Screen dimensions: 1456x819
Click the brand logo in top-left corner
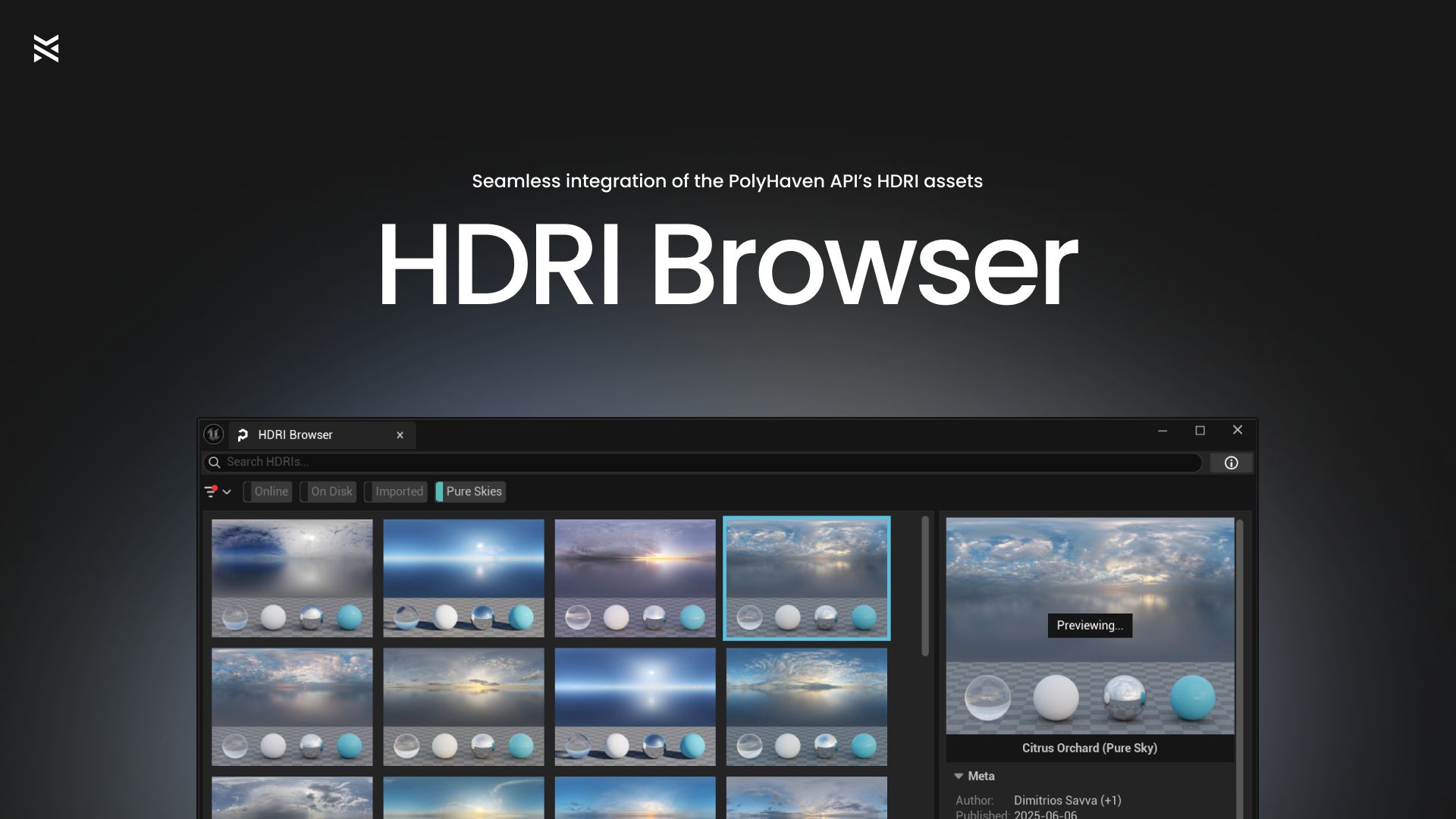pyautogui.click(x=46, y=49)
